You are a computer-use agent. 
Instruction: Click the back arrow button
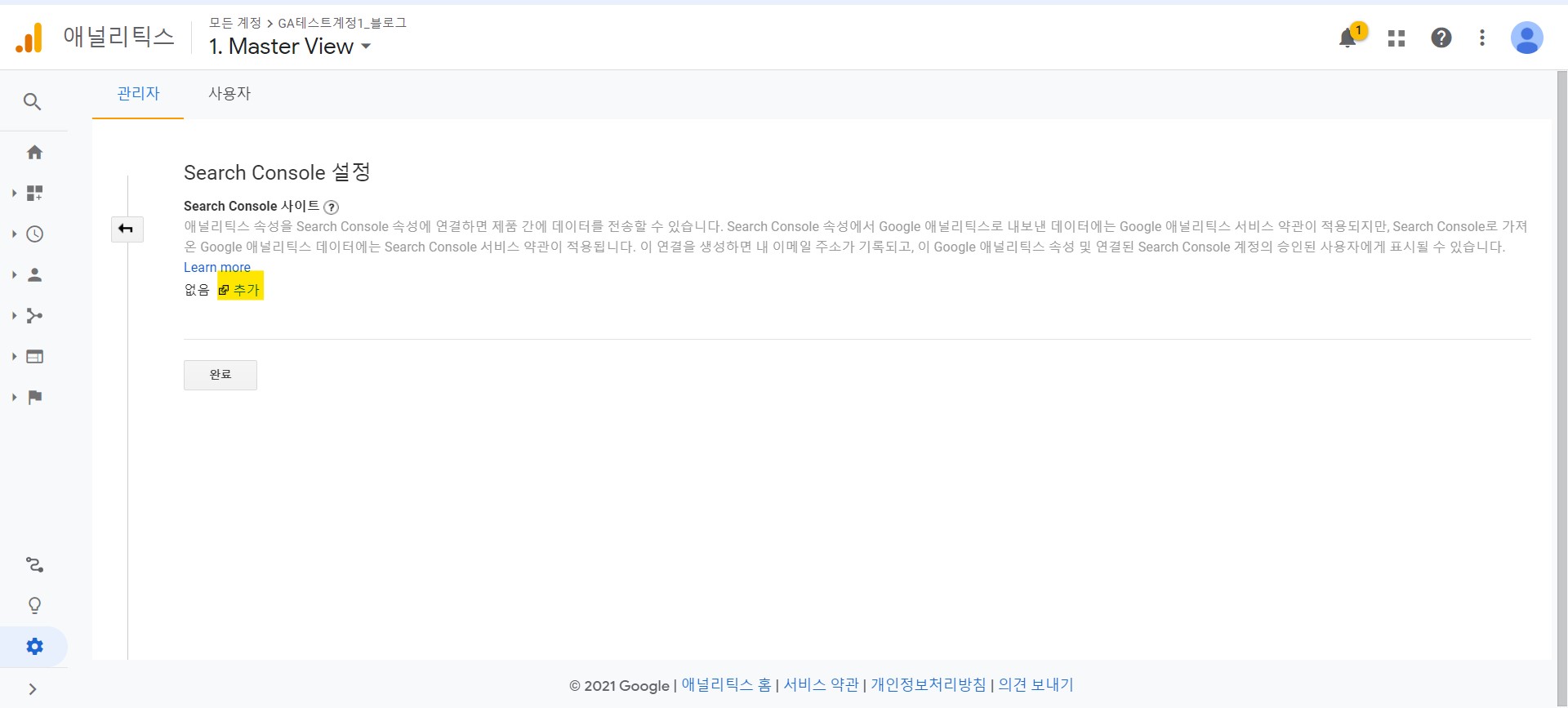click(127, 229)
